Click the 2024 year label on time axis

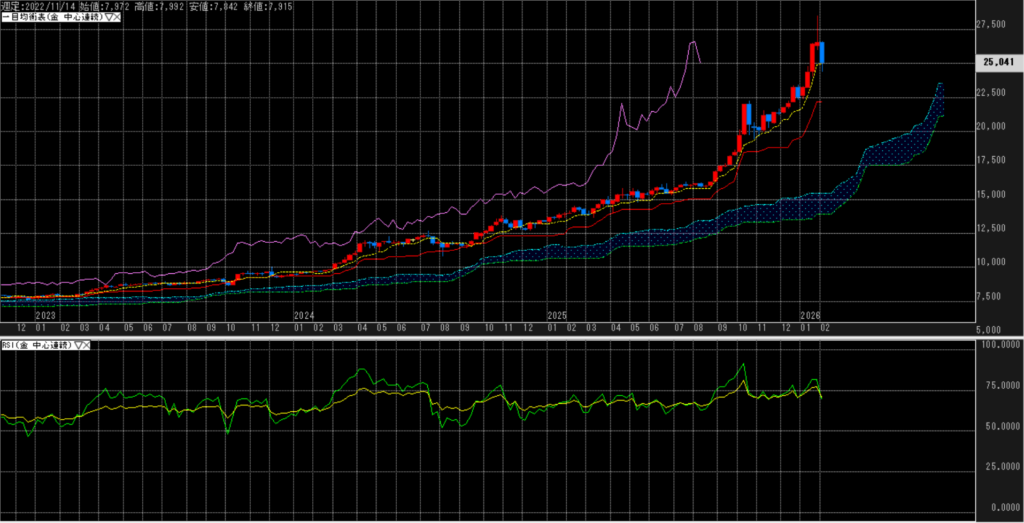click(x=304, y=315)
